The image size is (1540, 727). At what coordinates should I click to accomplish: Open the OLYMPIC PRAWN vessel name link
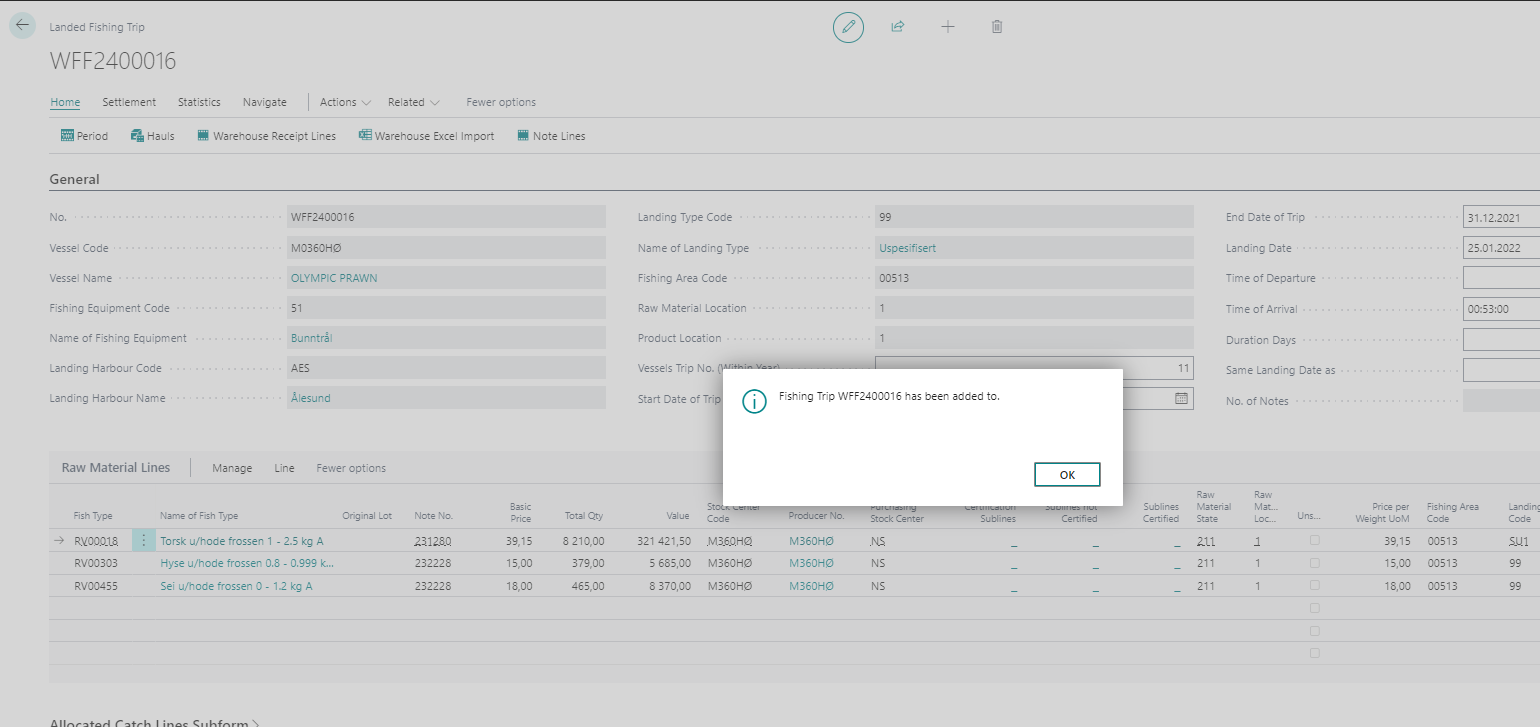[x=334, y=278]
